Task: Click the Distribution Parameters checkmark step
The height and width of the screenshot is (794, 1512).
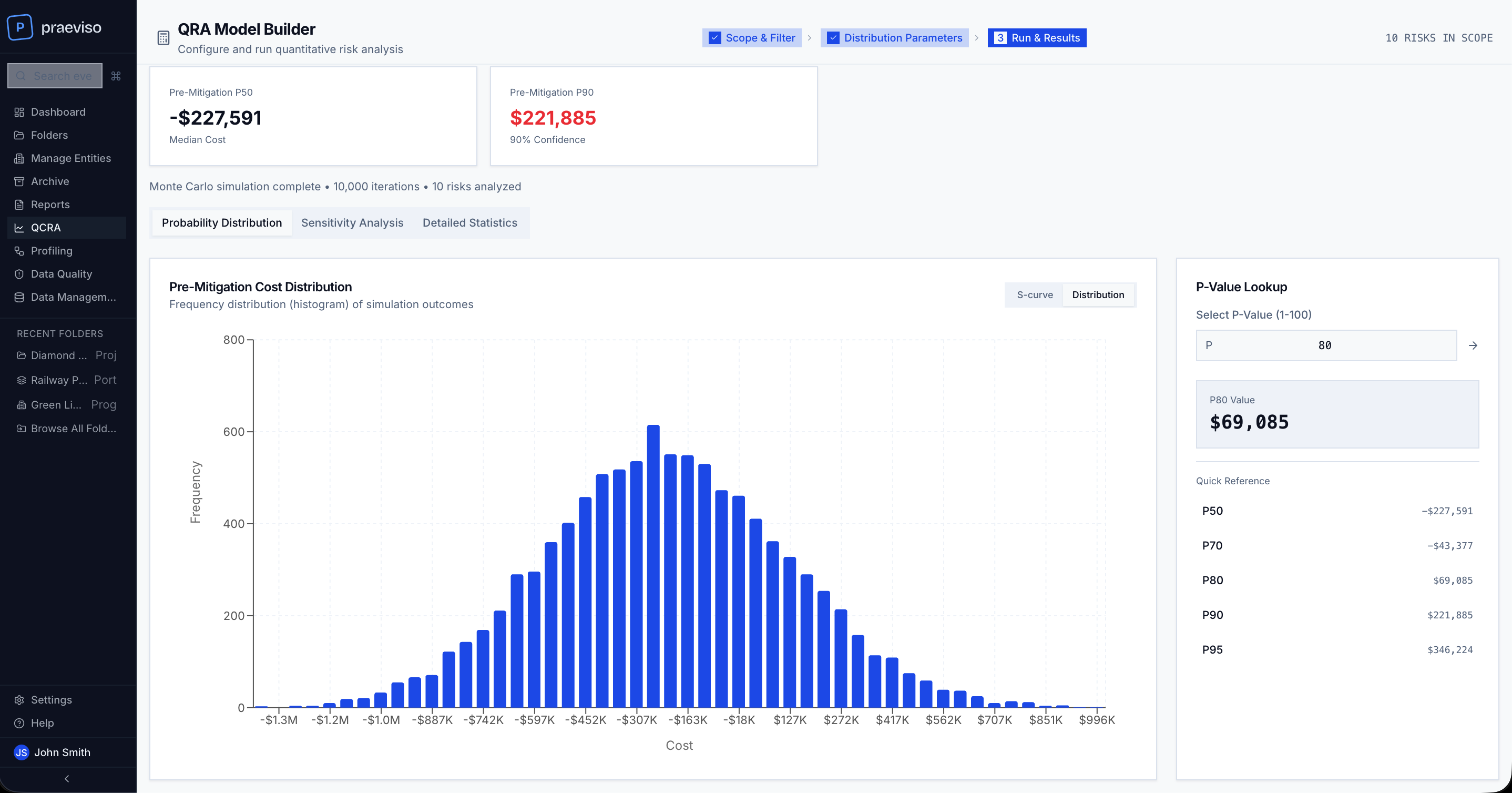Action: 894,37
